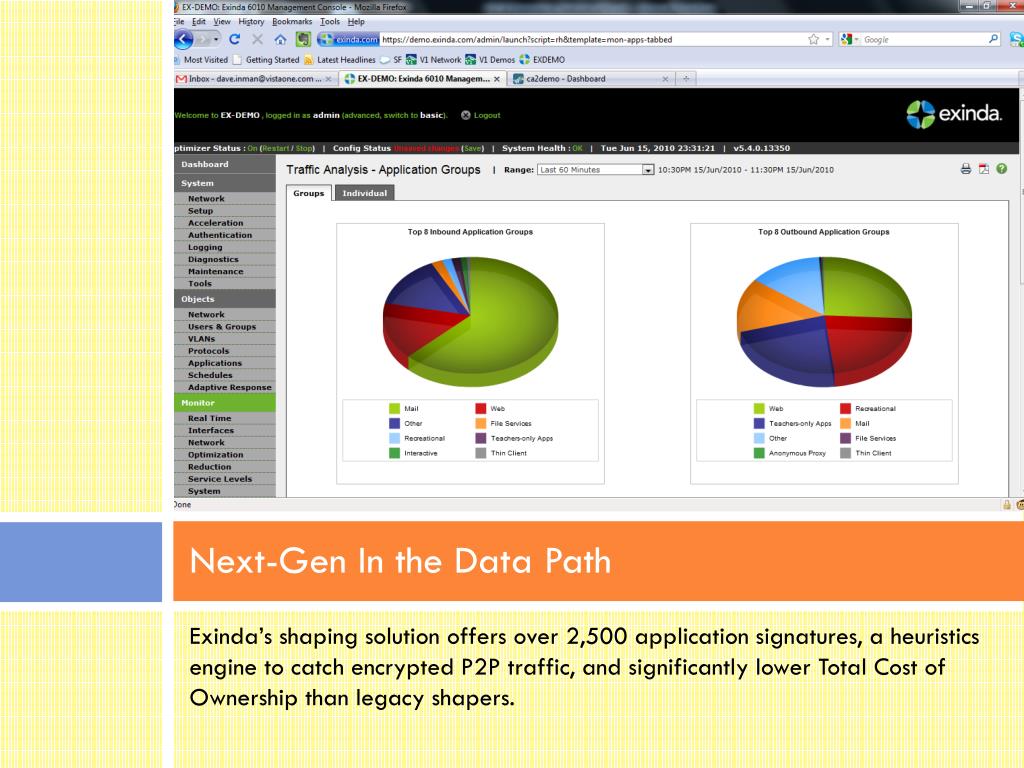Click the Firefox back arrow button
Image resolution: width=1024 pixels, height=768 pixels.
click(x=184, y=40)
